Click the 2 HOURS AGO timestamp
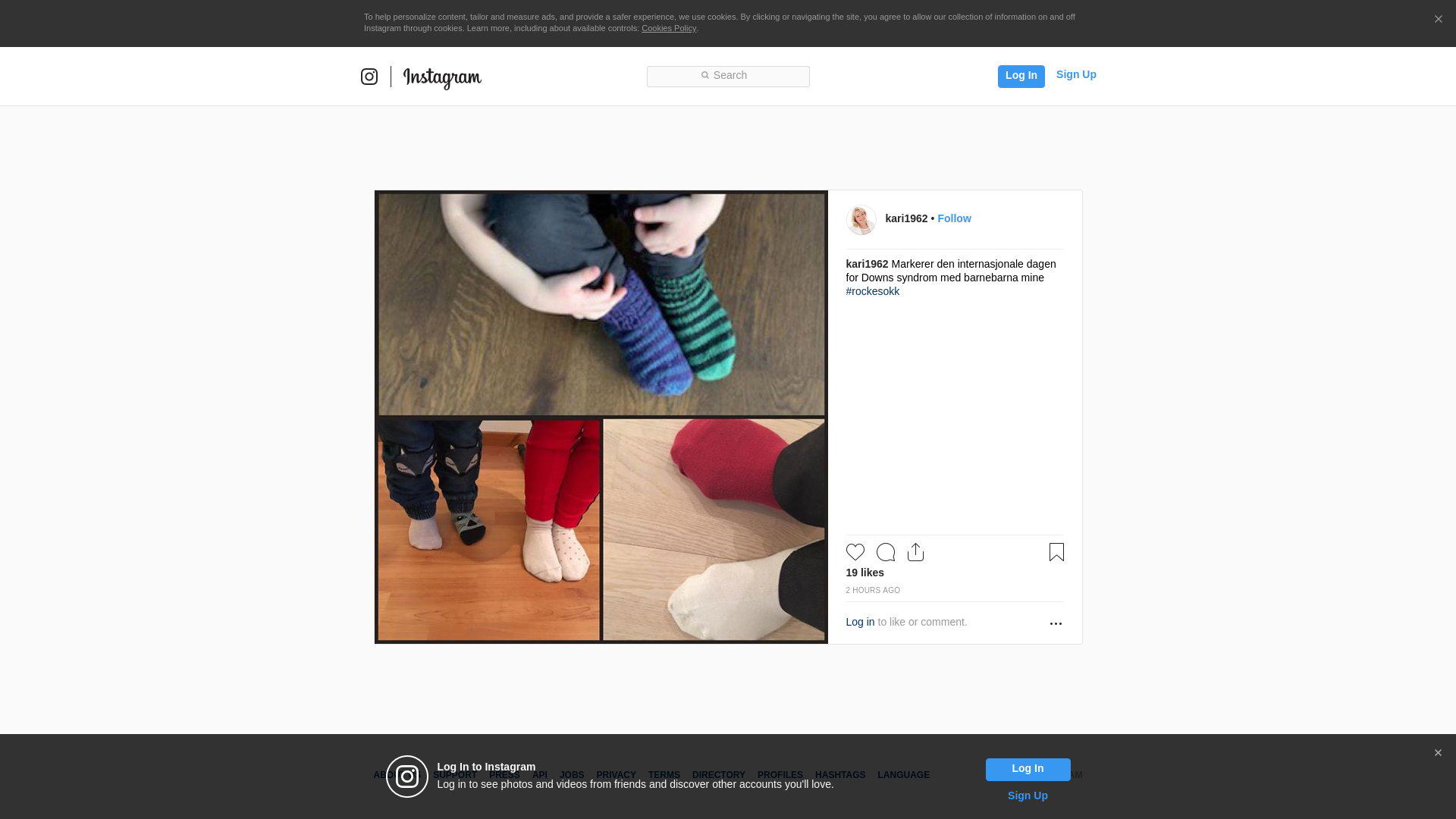This screenshot has height=819, width=1456. 873,590
